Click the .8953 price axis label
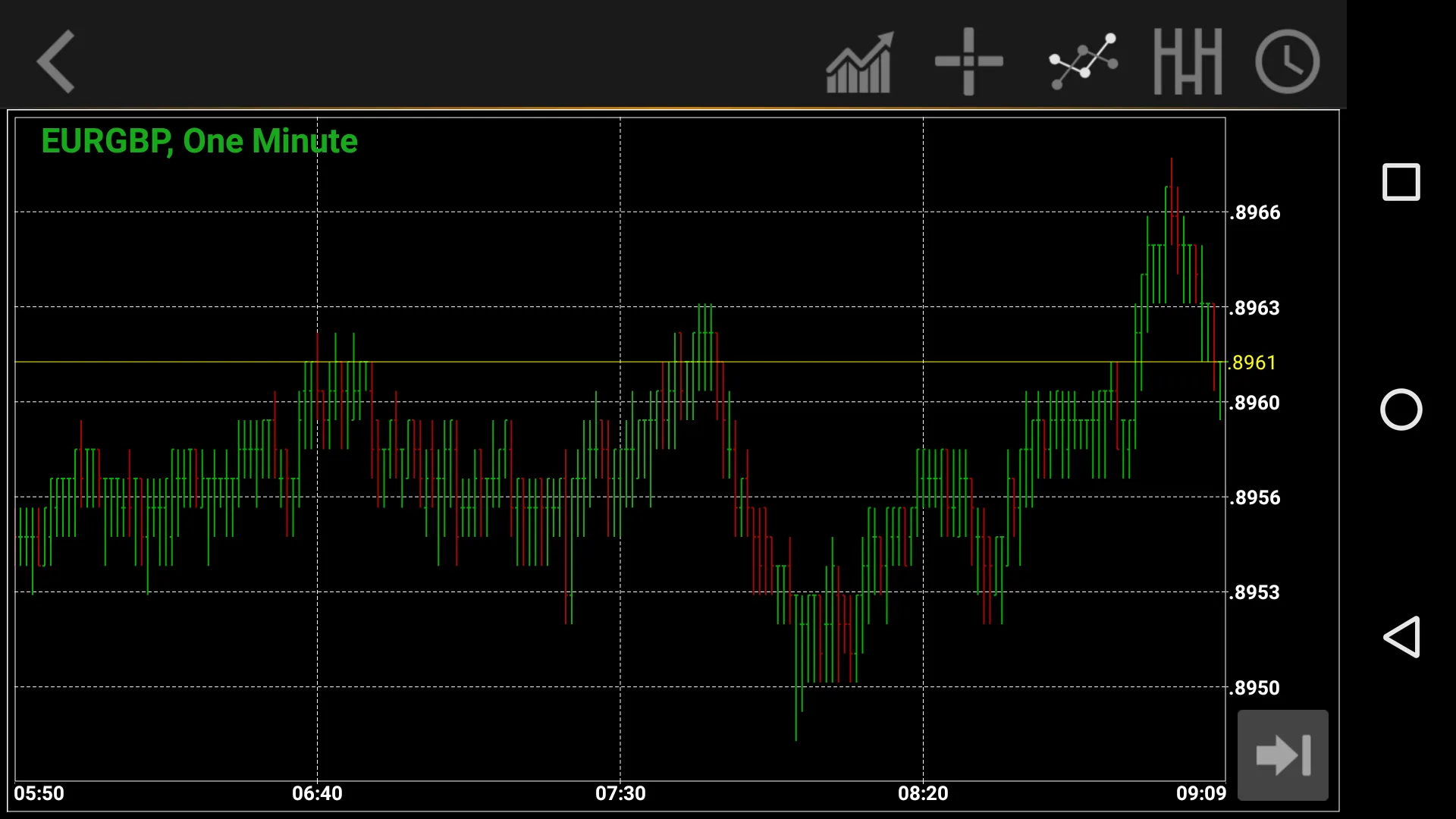Screen dimensions: 1456x819 [1255, 592]
